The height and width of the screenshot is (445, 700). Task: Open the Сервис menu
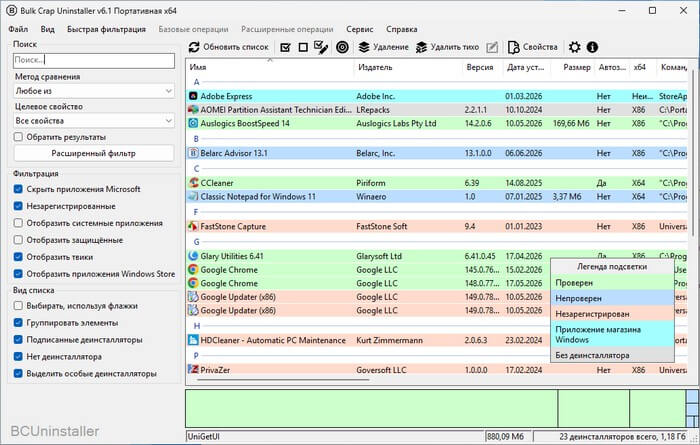(x=360, y=29)
